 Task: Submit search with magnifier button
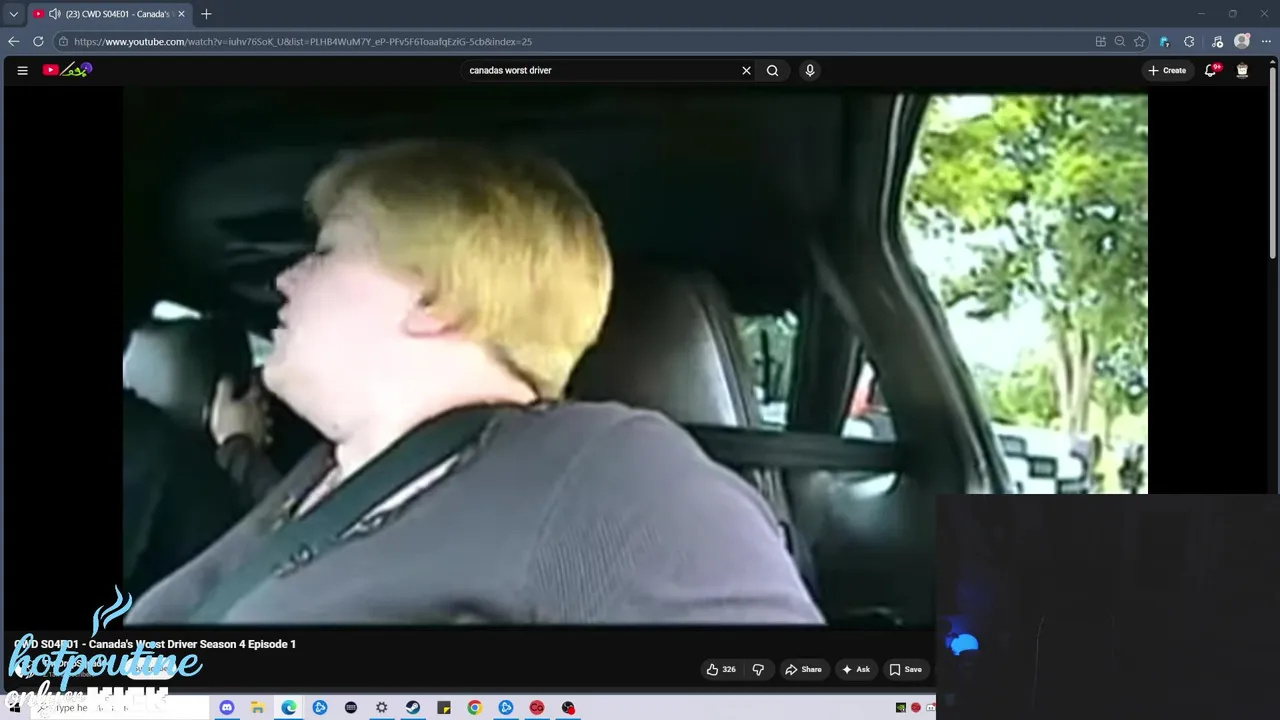(x=772, y=70)
